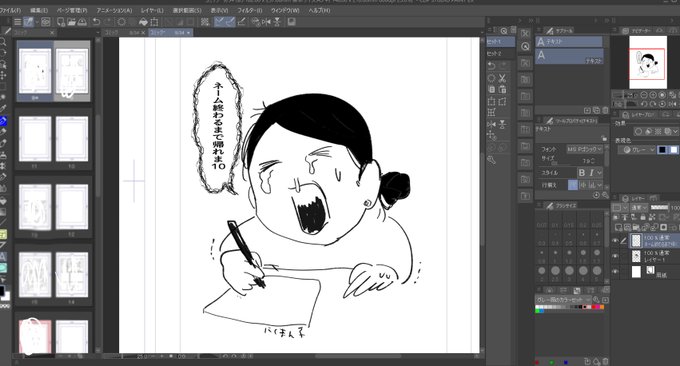Click the サイズ font size field

pyautogui.click(x=585, y=160)
